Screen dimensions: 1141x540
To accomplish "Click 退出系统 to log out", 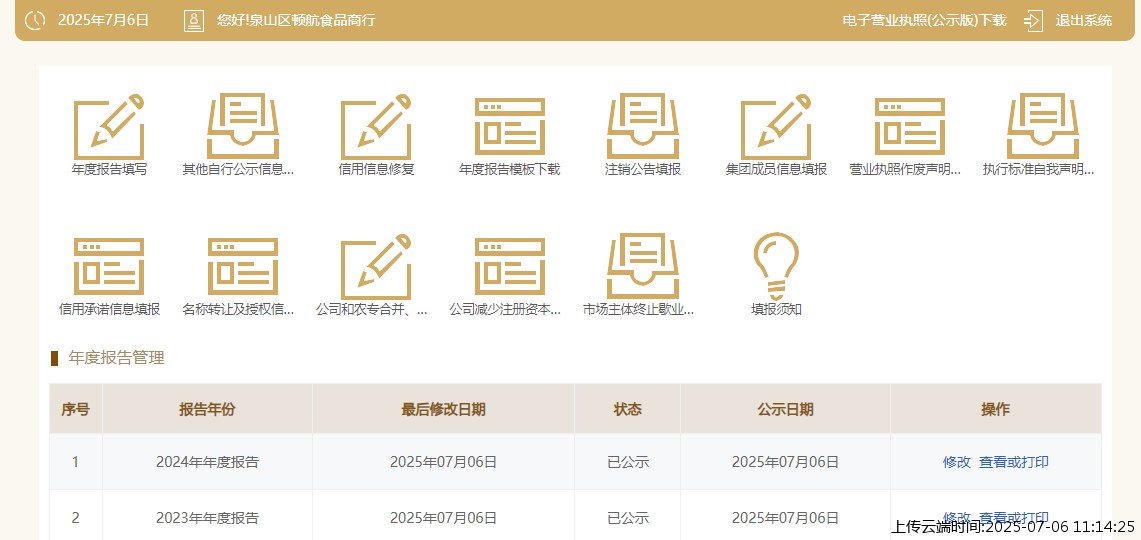I will point(1084,20).
